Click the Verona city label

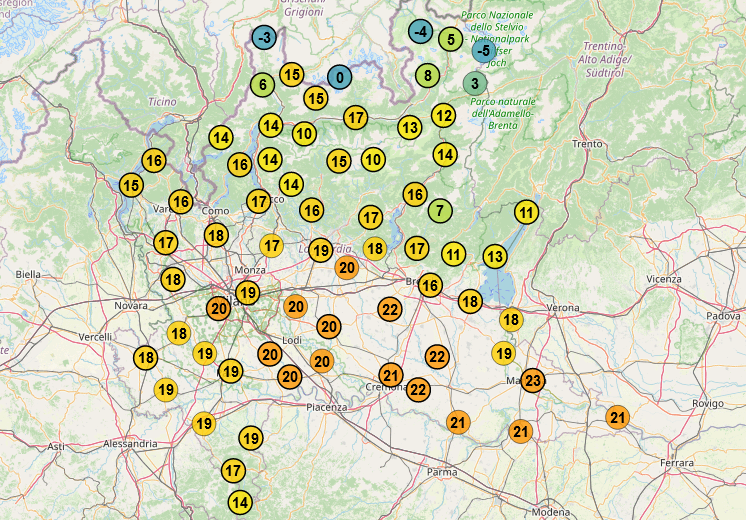pyautogui.click(x=563, y=308)
